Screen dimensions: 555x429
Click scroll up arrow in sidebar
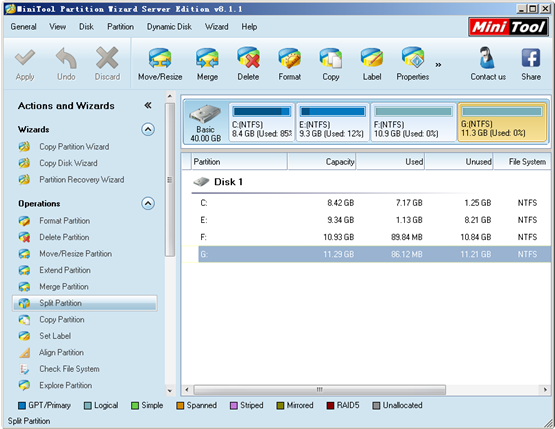point(170,96)
